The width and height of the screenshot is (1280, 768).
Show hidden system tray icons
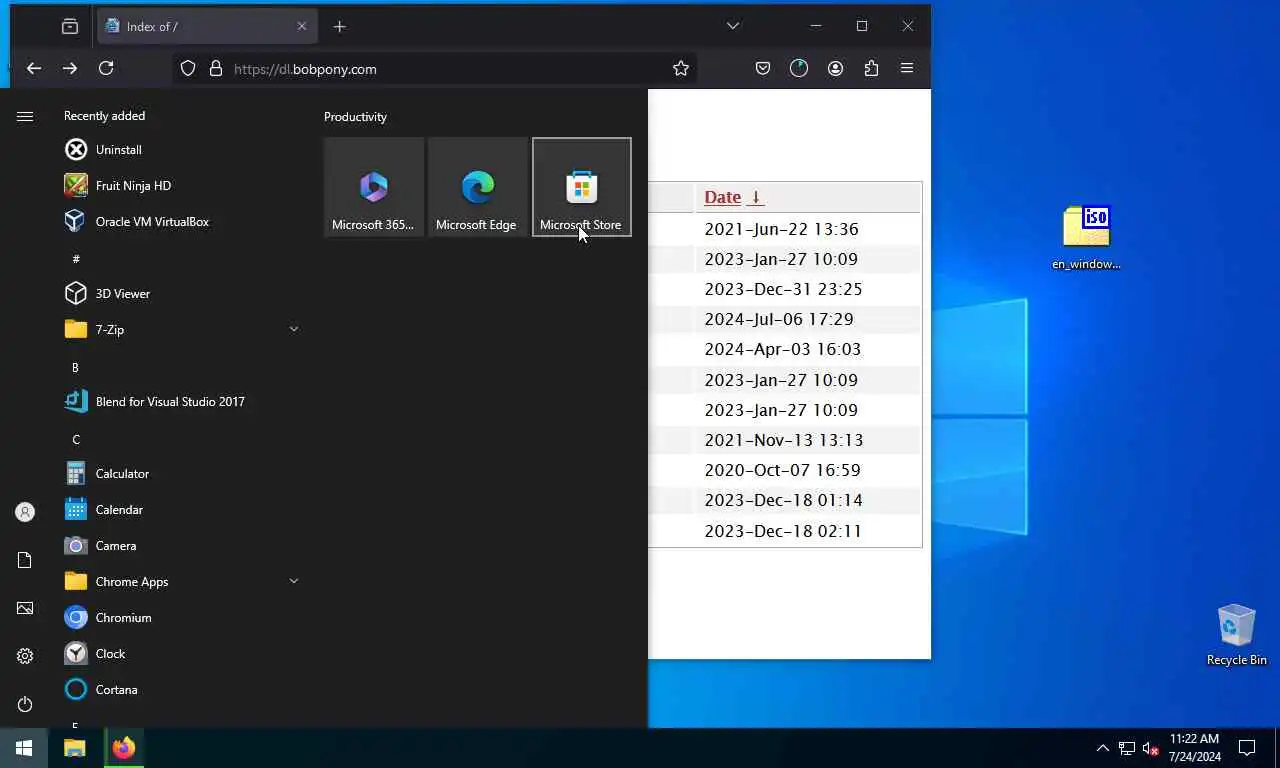coord(1102,748)
